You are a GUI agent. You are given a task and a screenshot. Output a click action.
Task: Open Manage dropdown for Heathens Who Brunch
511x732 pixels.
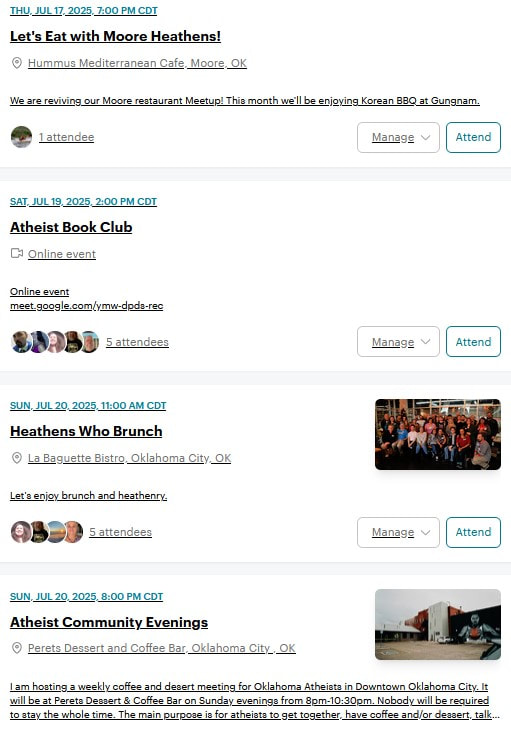[398, 532]
